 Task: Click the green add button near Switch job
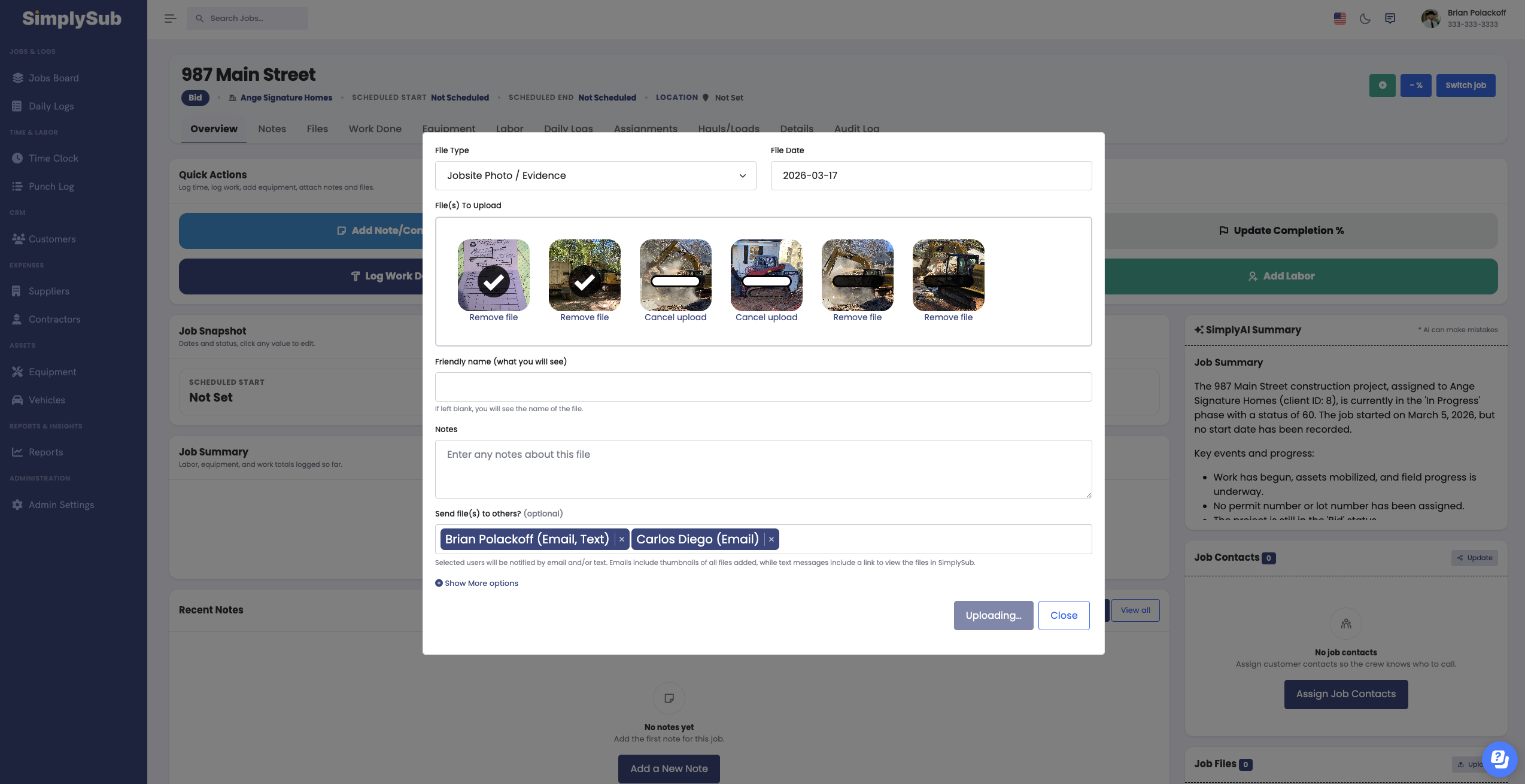point(1382,86)
